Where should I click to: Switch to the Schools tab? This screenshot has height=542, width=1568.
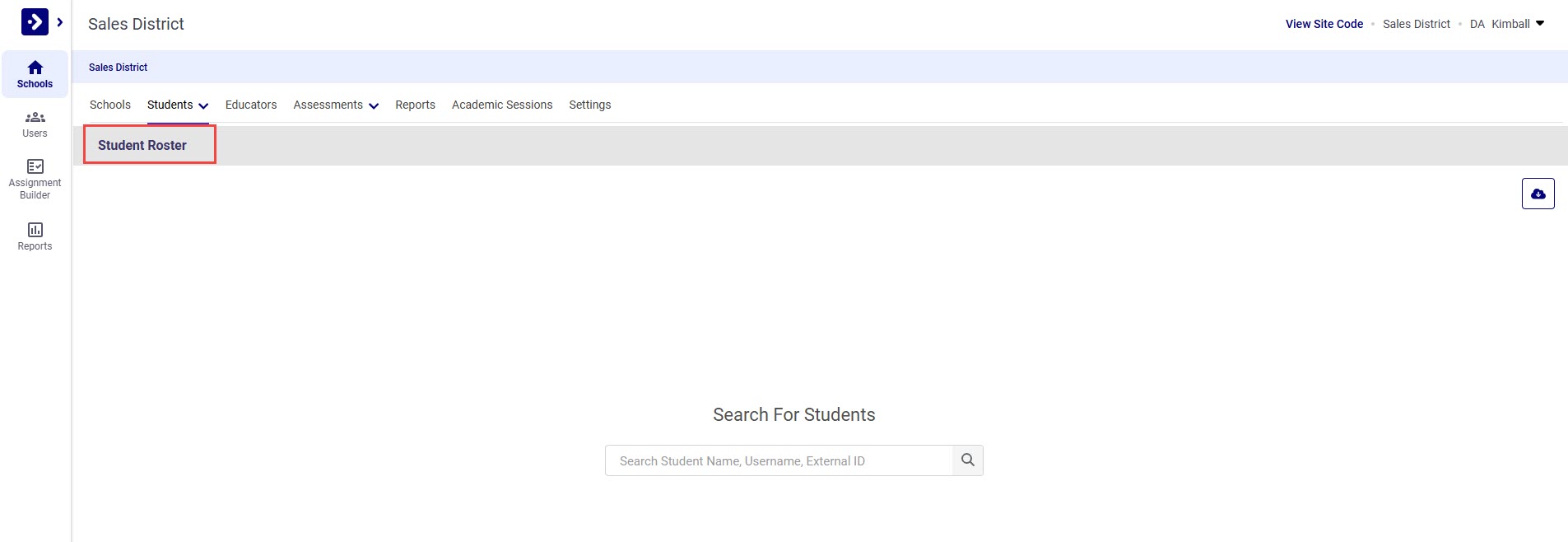pos(109,105)
